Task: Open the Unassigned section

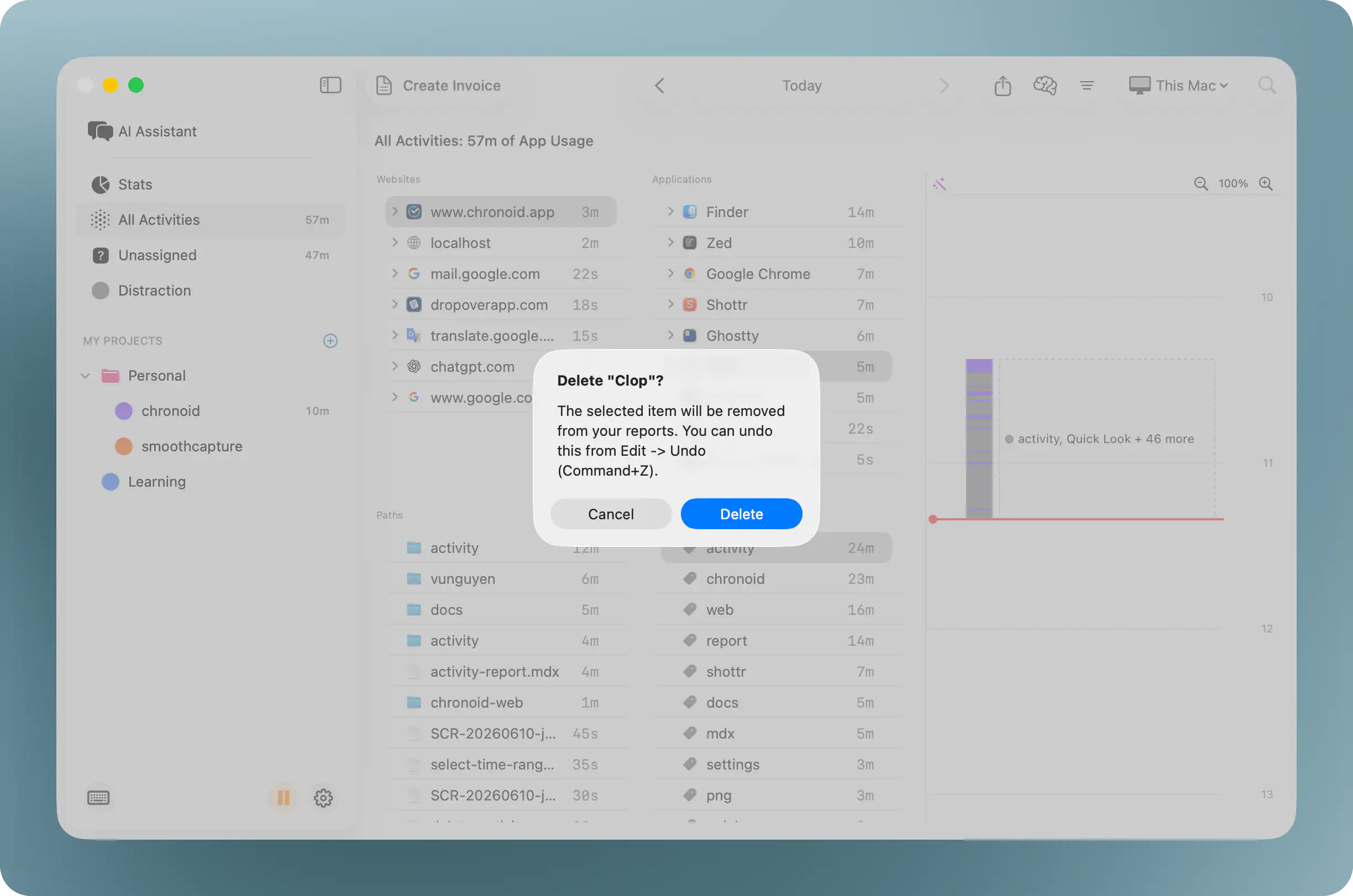Action: click(211, 255)
